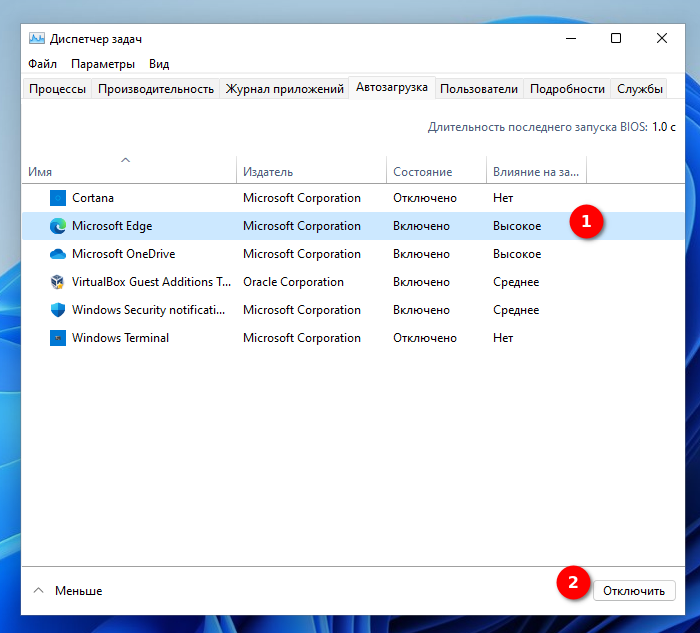
Task: Select Windows Security notificati... row name
Action: (x=148, y=310)
